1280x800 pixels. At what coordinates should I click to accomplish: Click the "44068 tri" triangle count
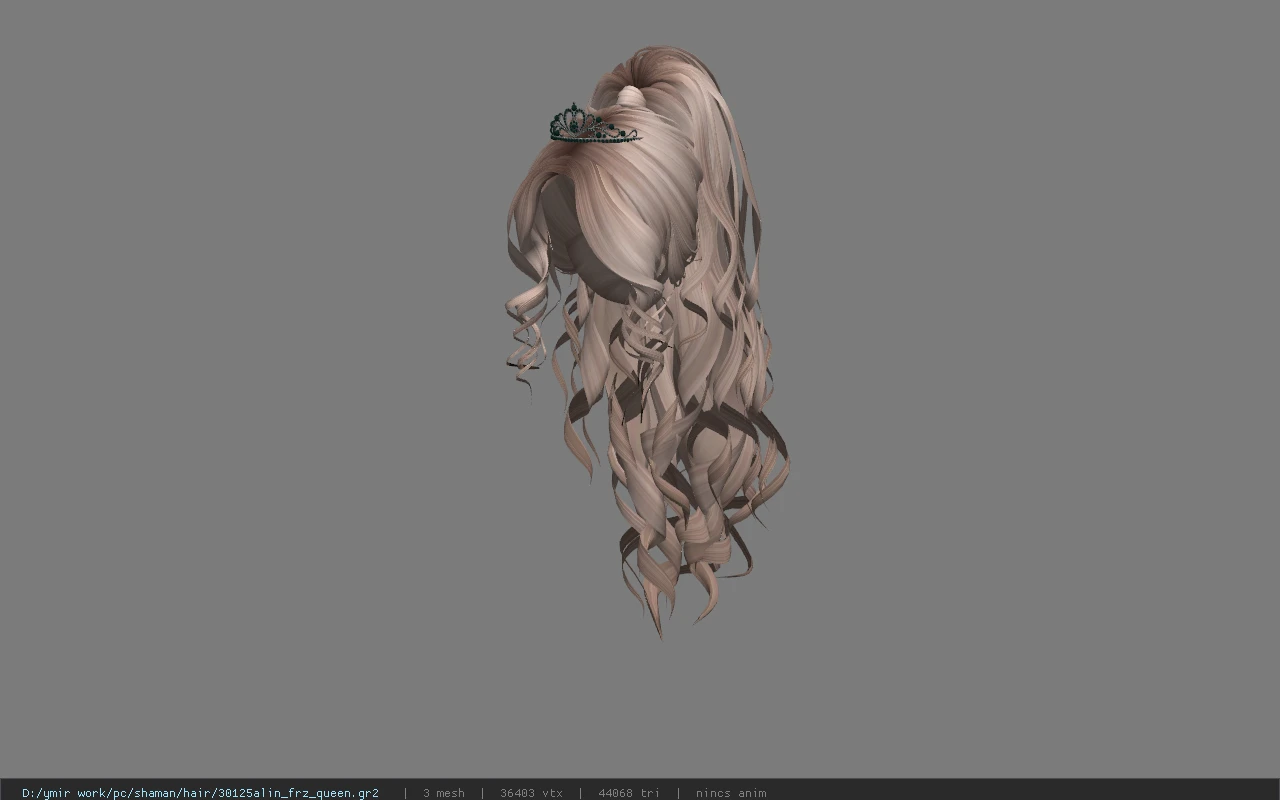(629, 793)
